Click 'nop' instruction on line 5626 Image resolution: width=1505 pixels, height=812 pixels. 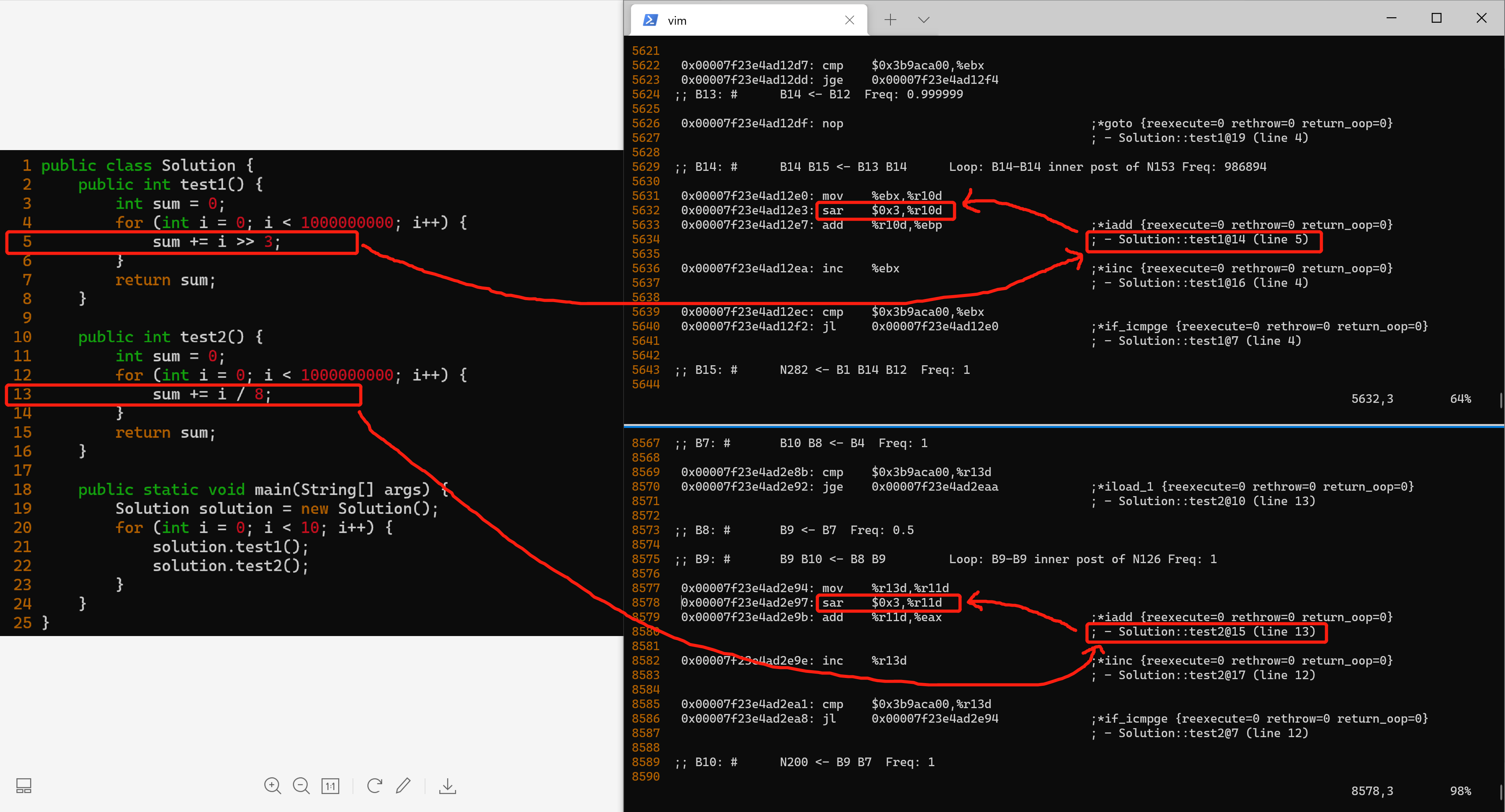pos(832,124)
